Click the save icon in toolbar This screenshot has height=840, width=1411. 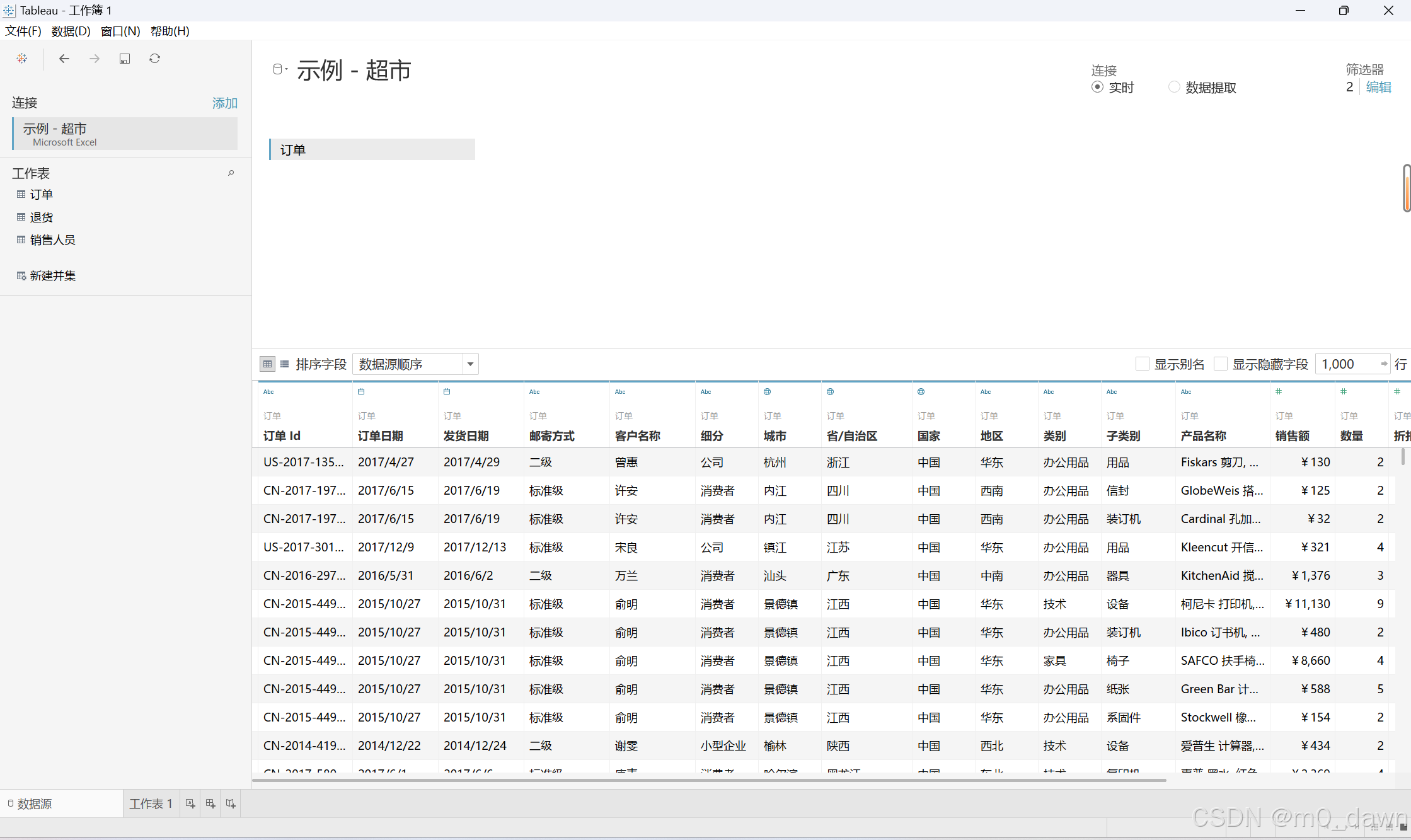tap(125, 59)
